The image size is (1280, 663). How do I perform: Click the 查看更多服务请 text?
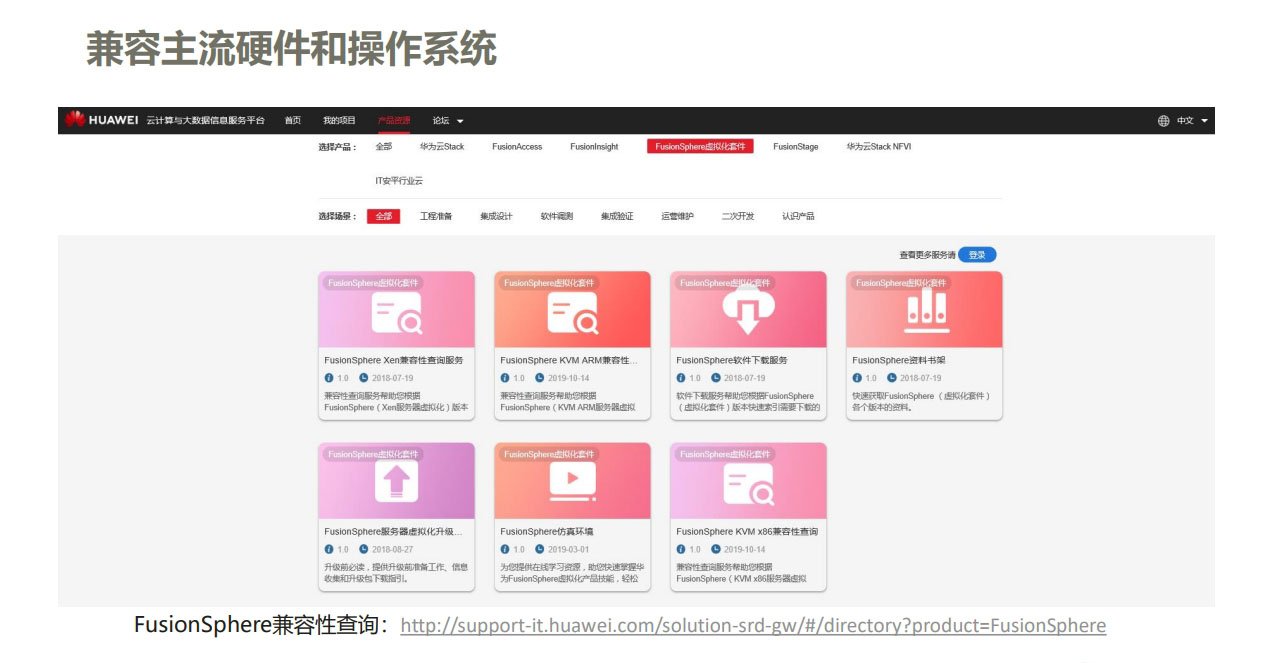click(x=927, y=255)
